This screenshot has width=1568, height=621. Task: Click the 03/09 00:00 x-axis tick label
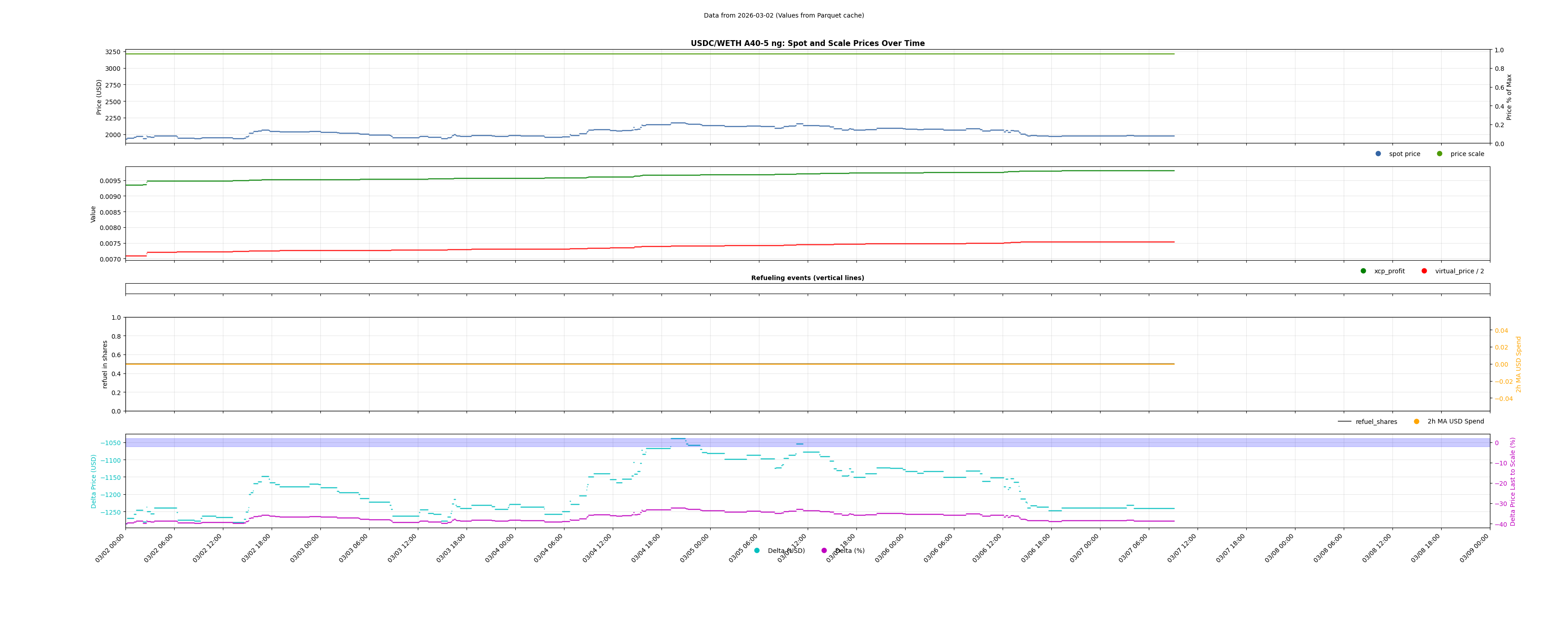click(1474, 548)
